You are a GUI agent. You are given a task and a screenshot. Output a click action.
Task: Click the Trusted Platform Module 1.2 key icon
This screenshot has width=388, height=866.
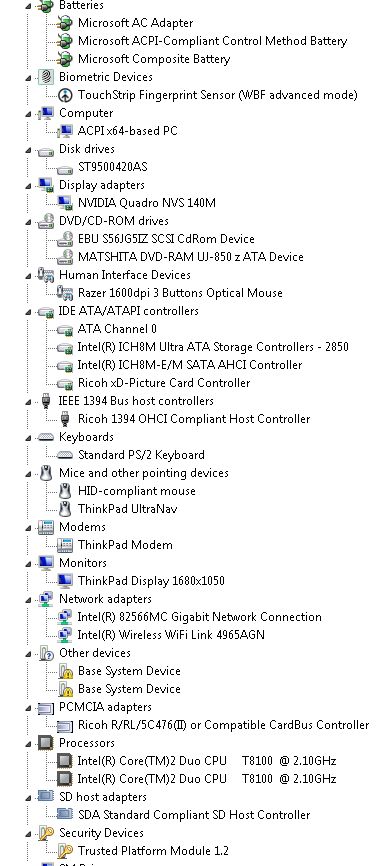point(65,851)
